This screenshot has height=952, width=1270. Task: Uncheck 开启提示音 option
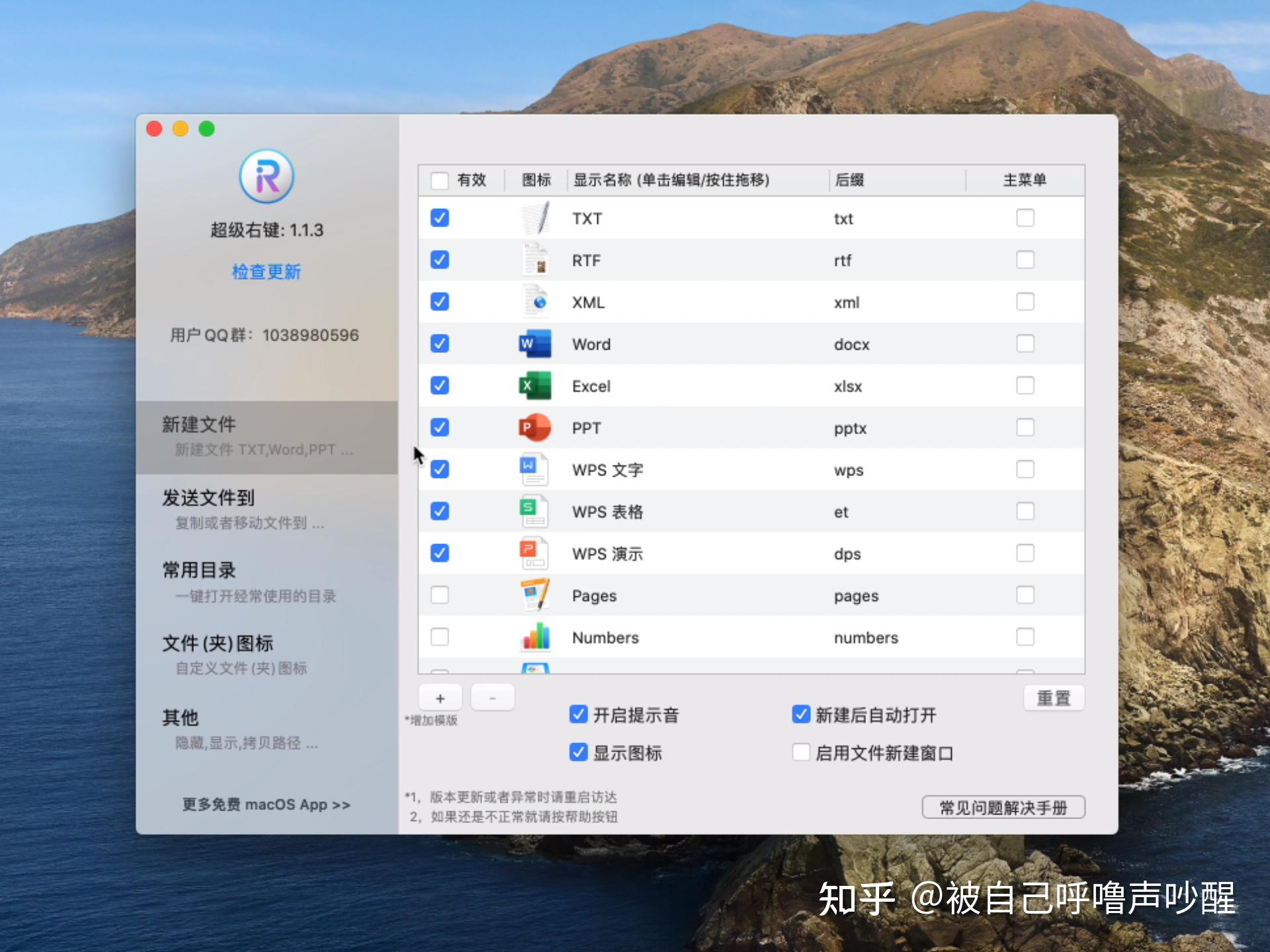pos(579,715)
